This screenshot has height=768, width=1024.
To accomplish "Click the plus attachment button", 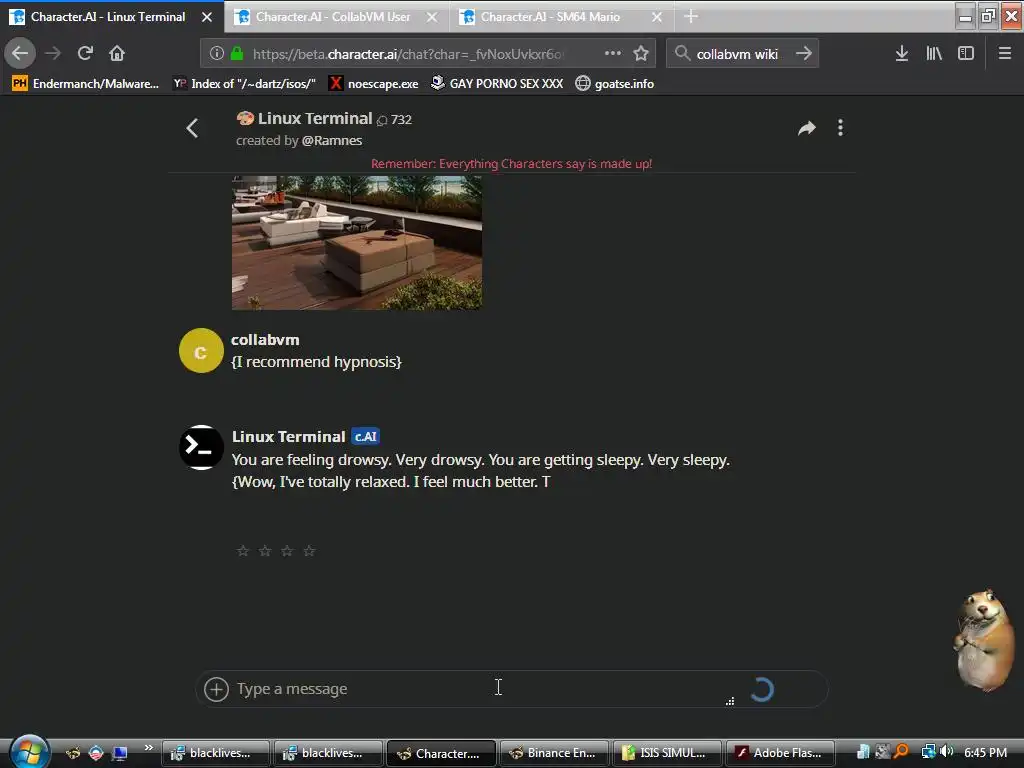I will point(216,689).
